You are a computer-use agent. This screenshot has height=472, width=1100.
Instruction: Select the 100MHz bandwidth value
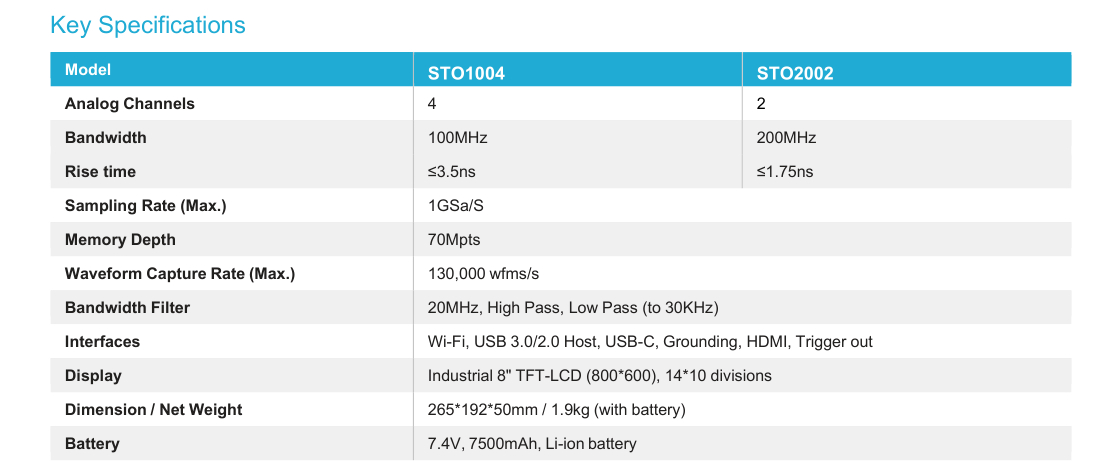(457, 138)
